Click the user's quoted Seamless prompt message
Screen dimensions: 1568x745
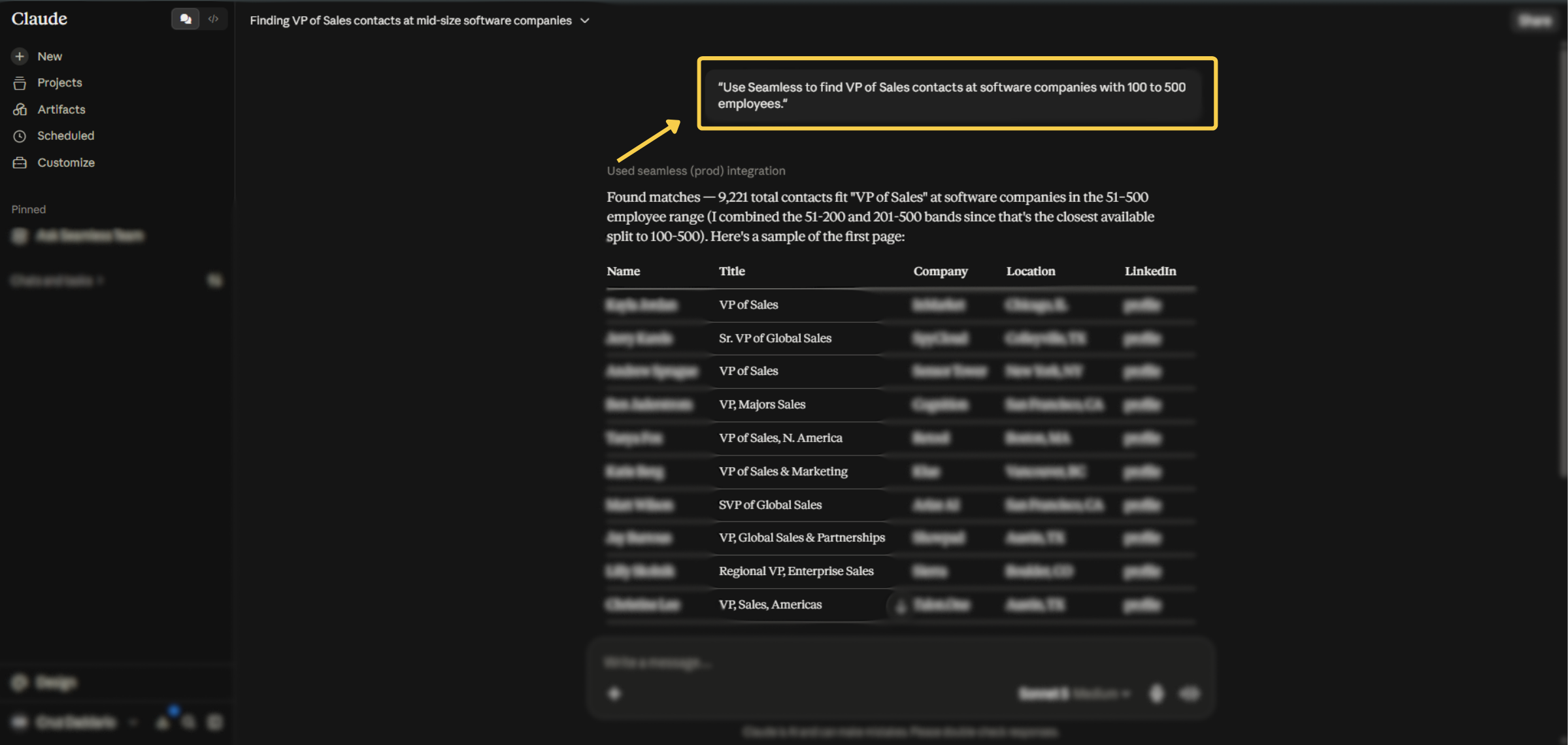pyautogui.click(x=952, y=95)
